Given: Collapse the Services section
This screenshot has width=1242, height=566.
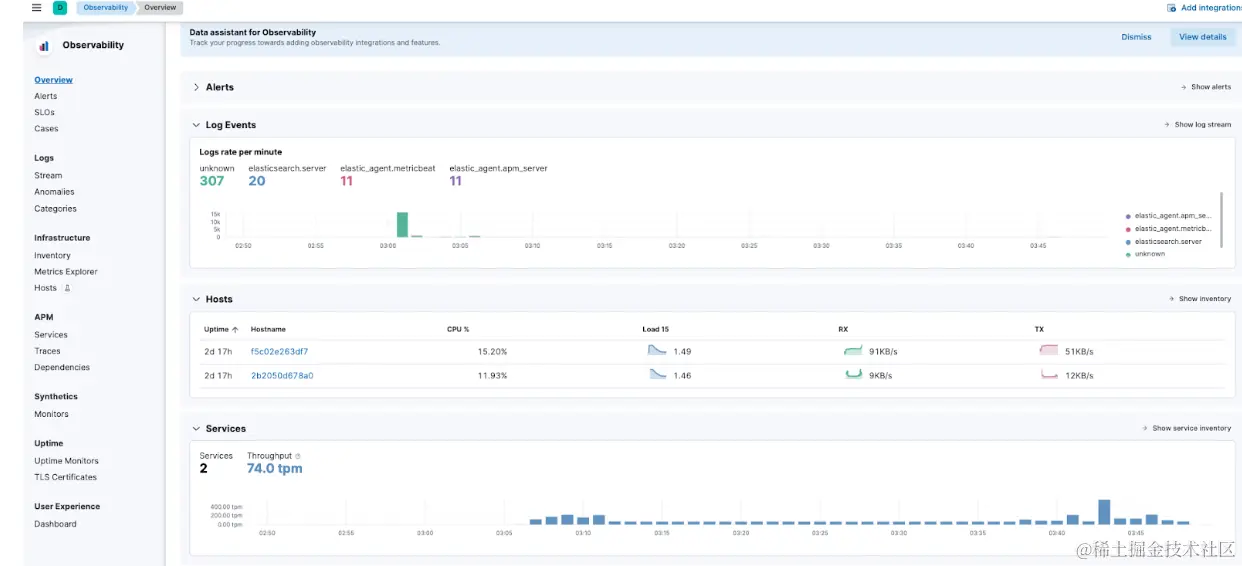Looking at the screenshot, I should [196, 428].
